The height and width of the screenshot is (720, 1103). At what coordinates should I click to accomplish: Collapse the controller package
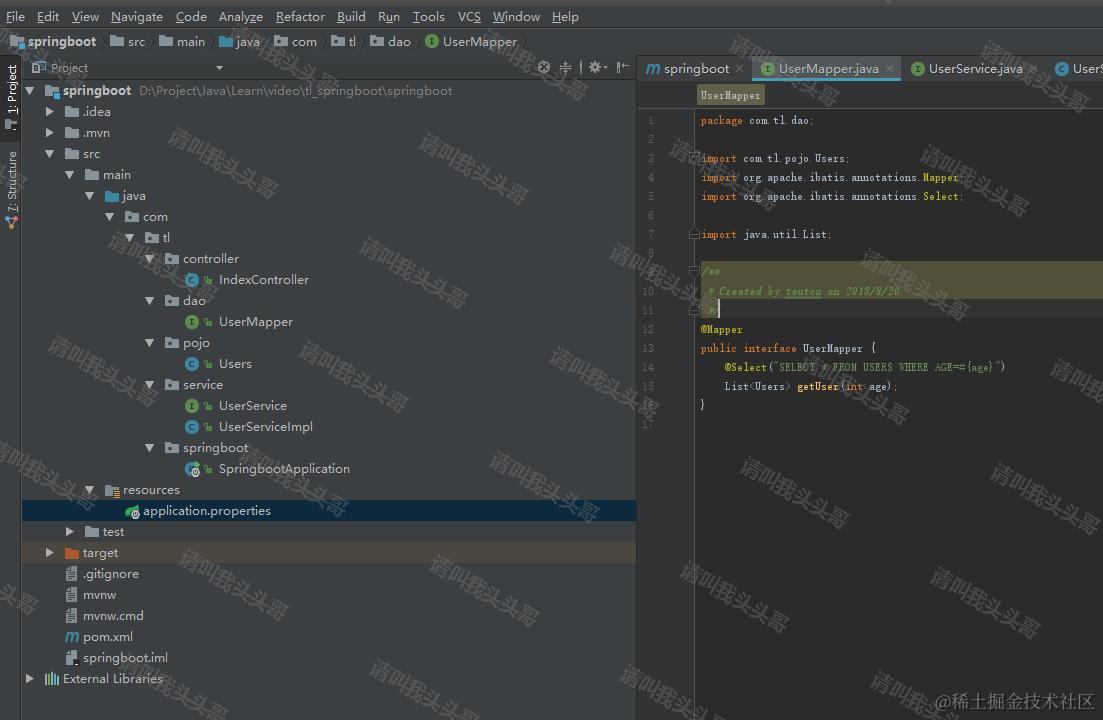(148, 258)
